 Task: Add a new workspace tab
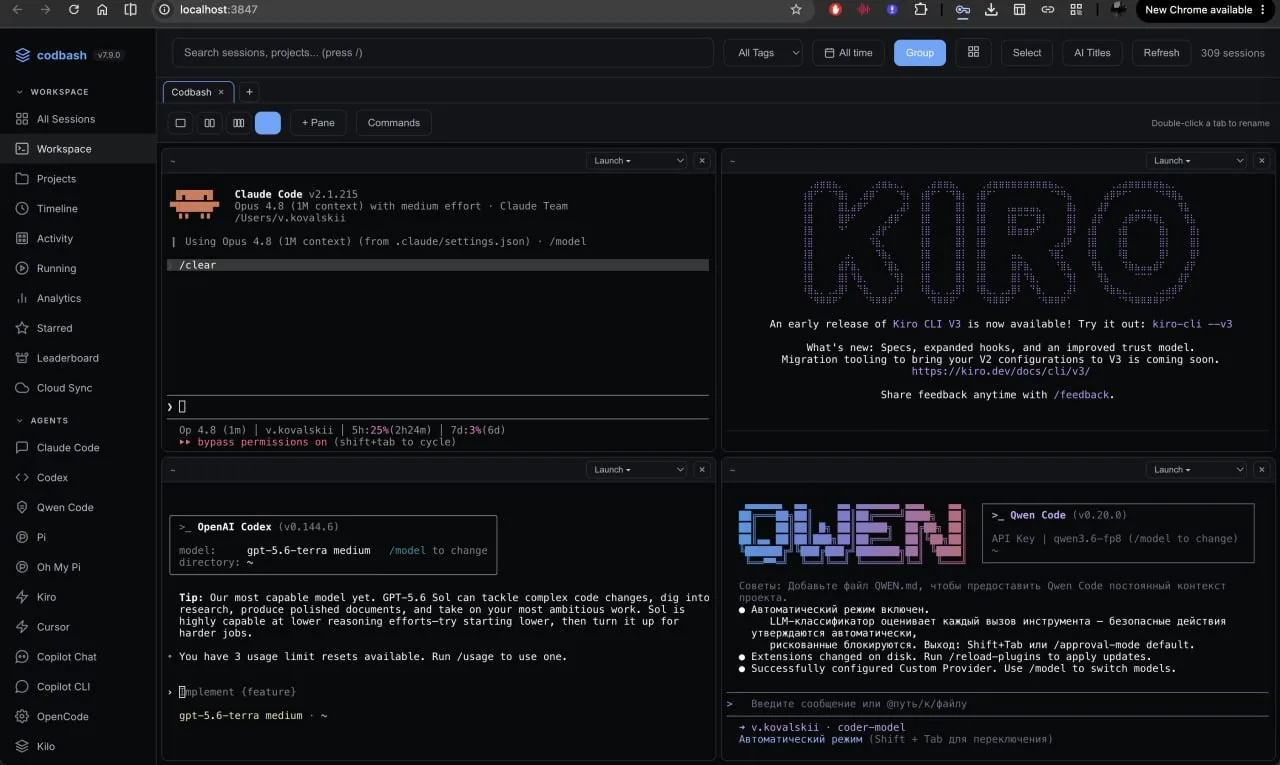[x=249, y=92]
